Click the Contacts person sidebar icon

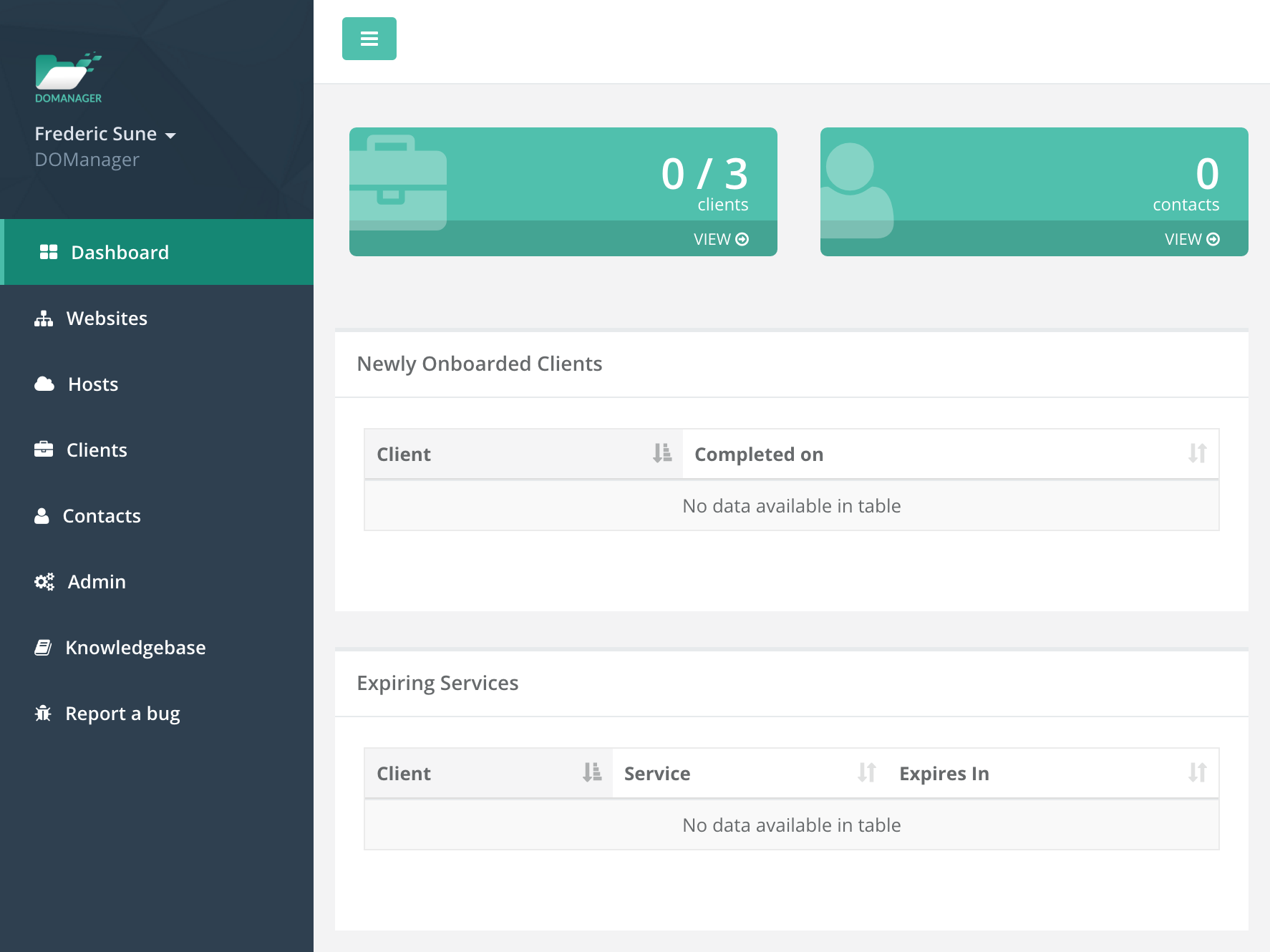[42, 515]
